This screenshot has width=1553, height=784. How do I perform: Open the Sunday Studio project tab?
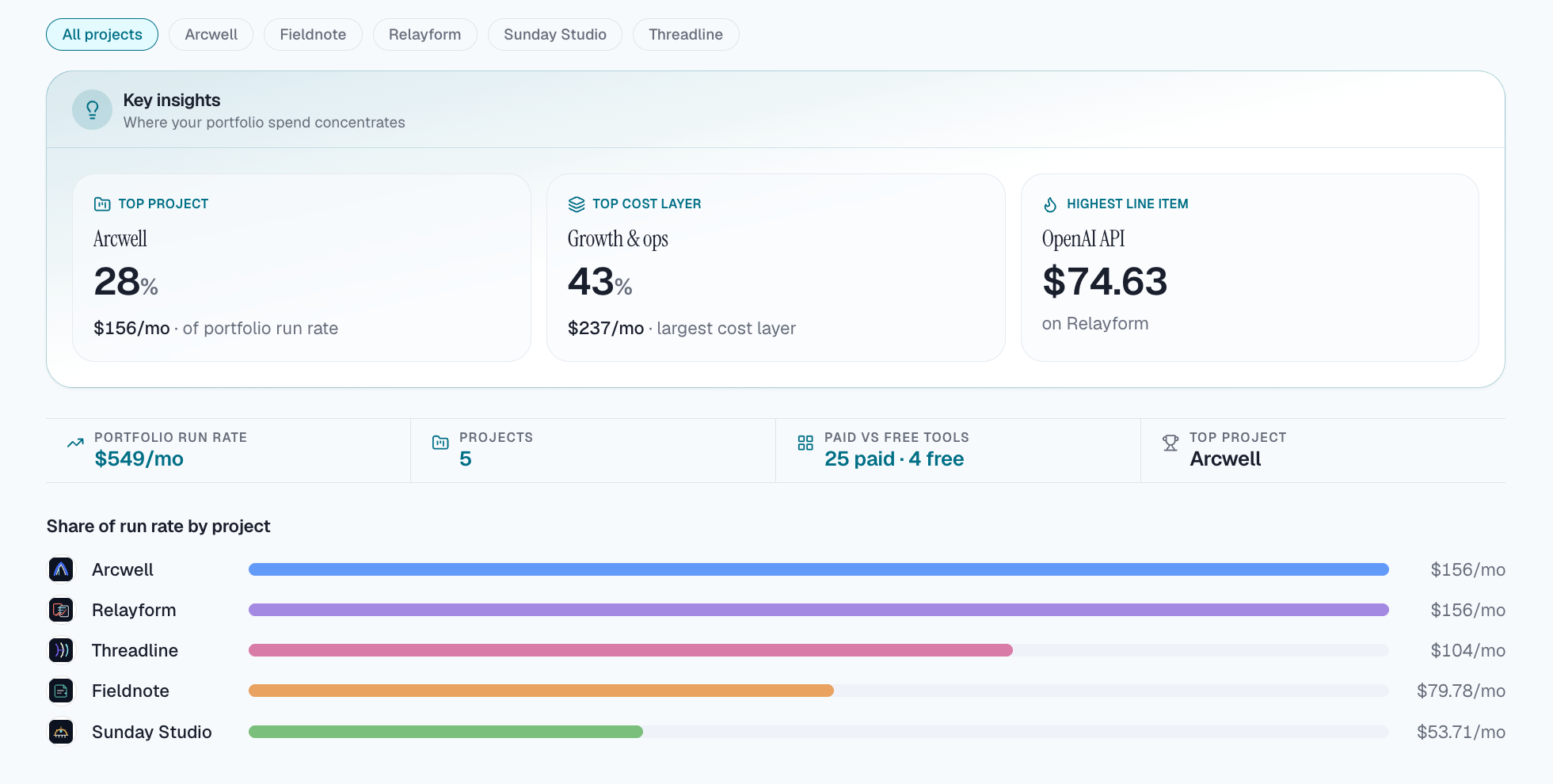tap(555, 35)
